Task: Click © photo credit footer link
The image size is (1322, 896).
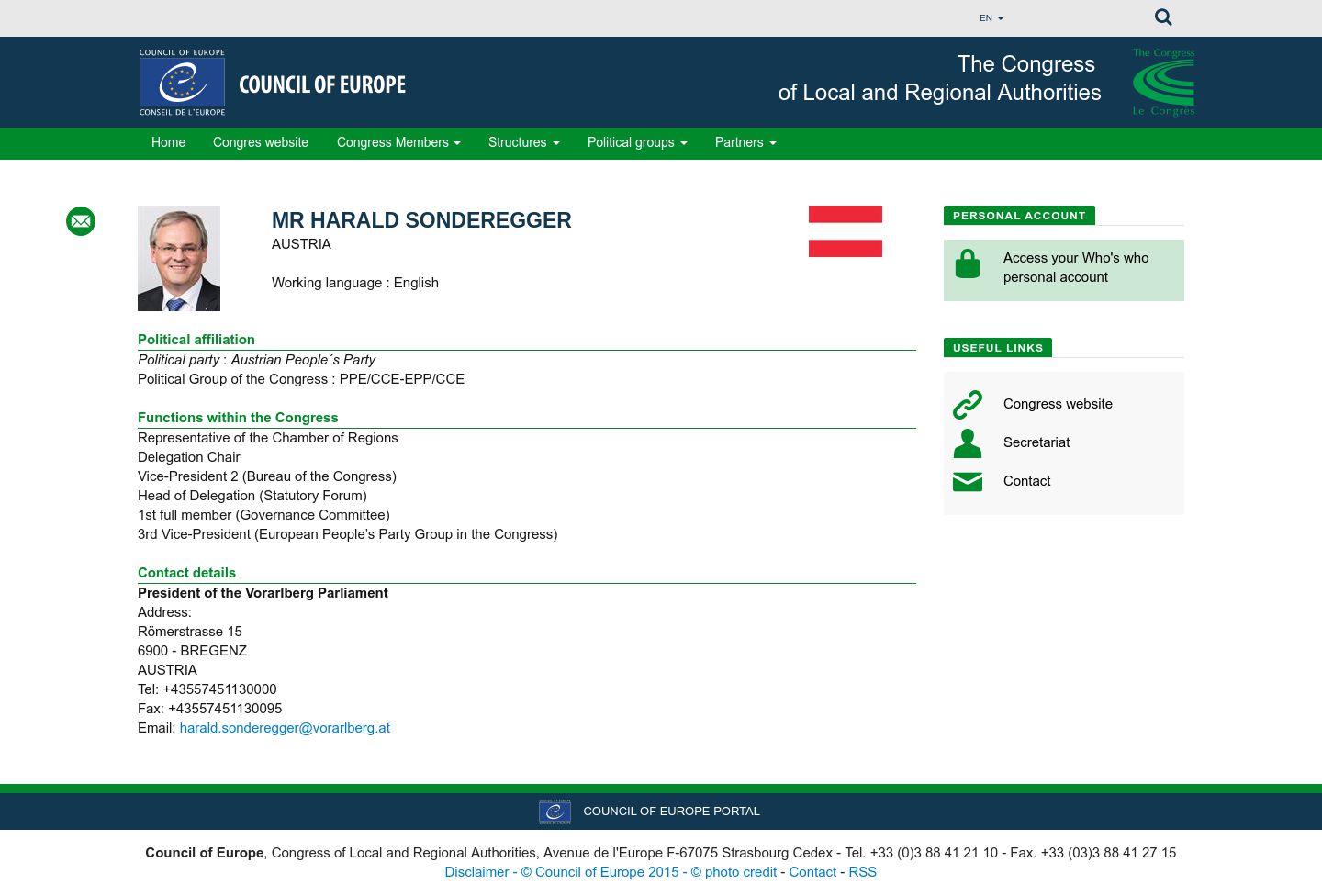Action: click(734, 872)
